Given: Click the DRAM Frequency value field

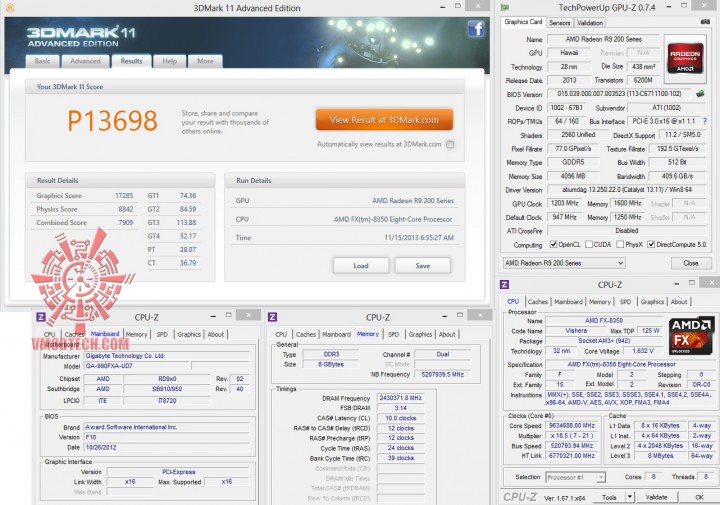Looking at the screenshot, I should tap(400, 398).
